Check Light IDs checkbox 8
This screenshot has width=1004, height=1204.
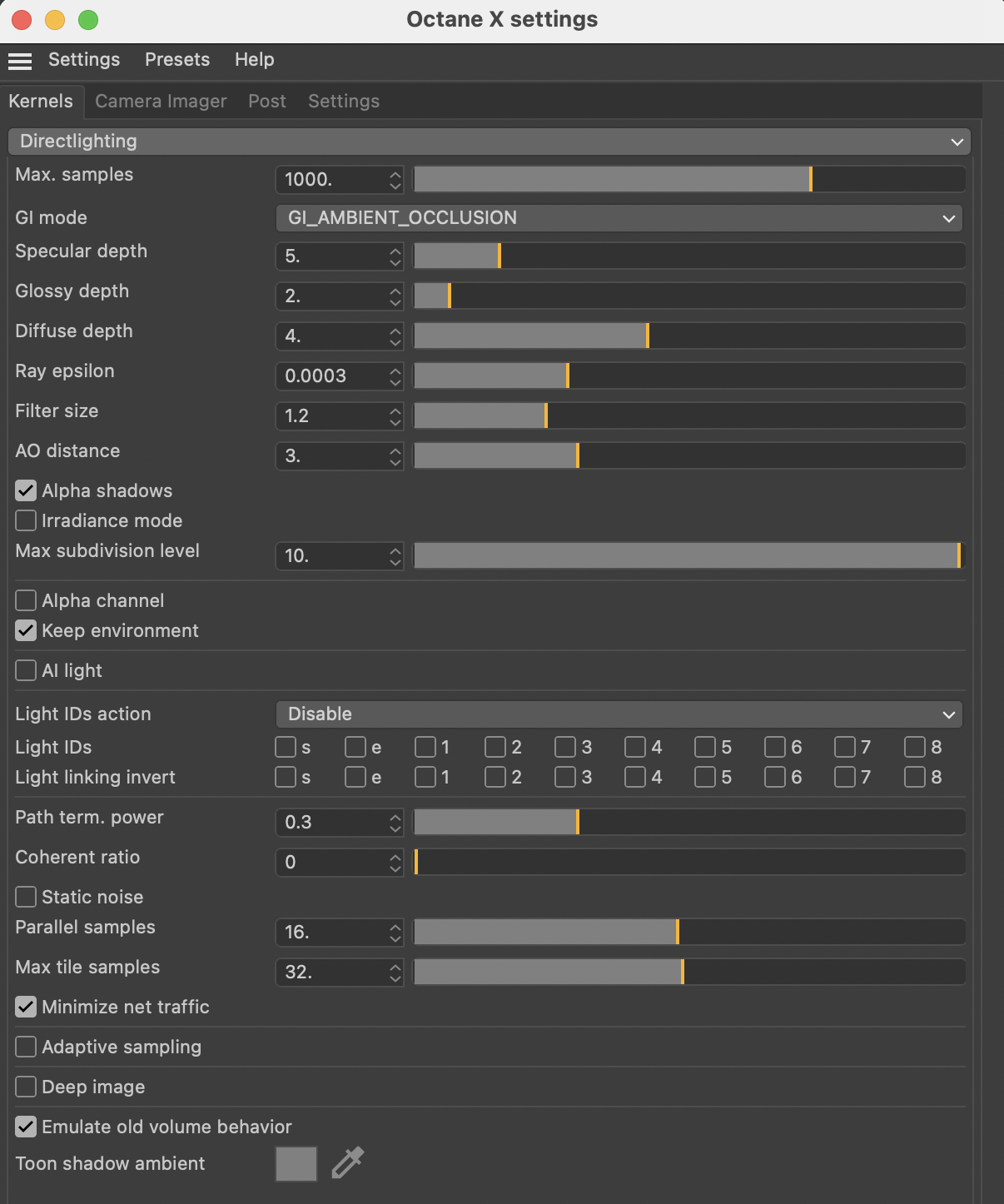pos(915,747)
